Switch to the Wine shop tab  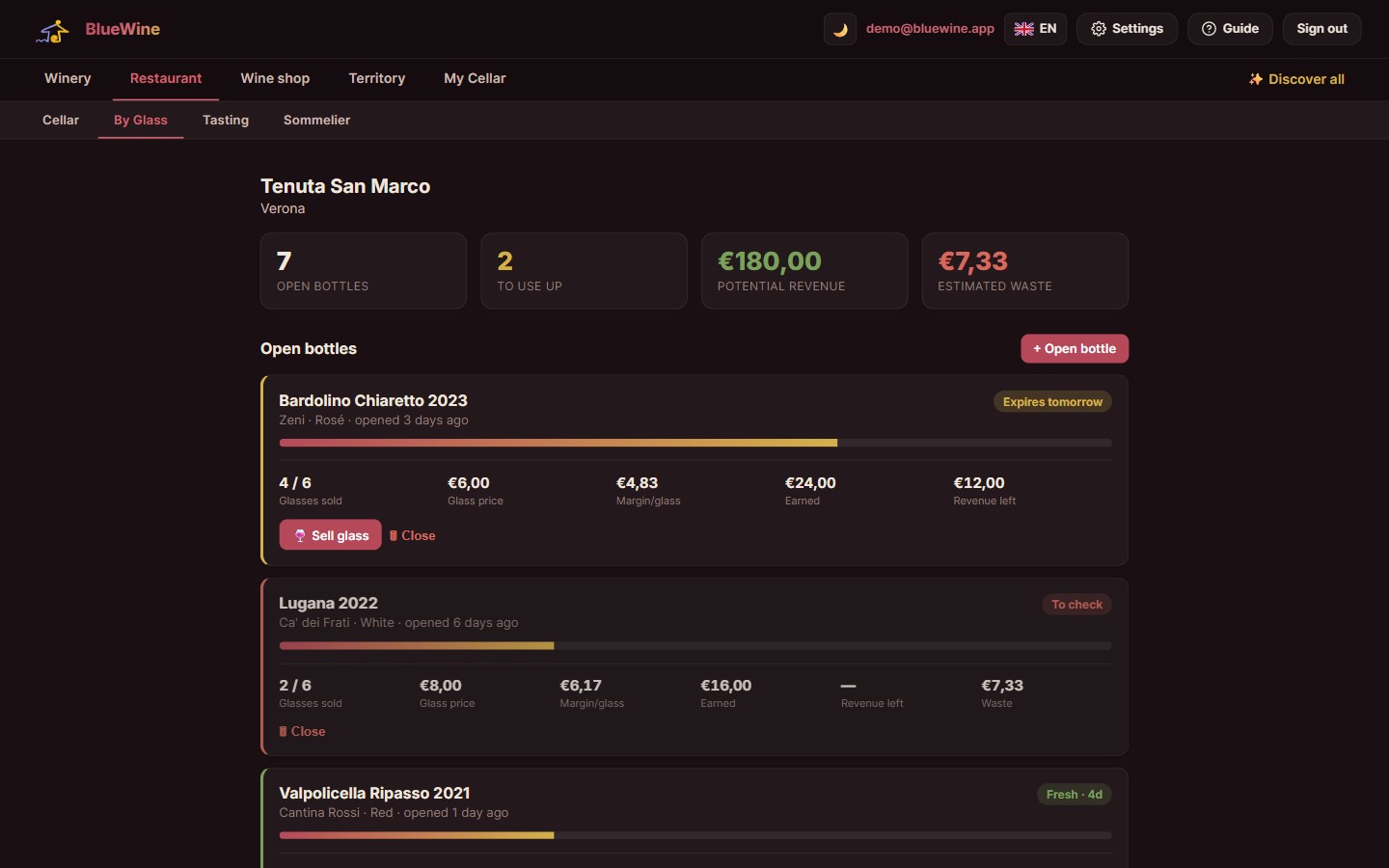click(275, 78)
